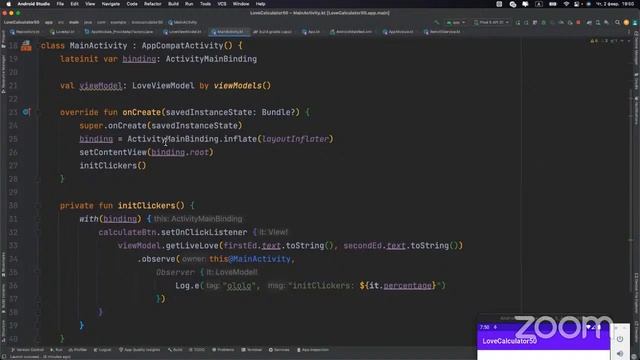Switch to the LoveApi.kt editor tab
Image resolution: width=640 pixels, height=360 pixels.
tap(62, 32)
